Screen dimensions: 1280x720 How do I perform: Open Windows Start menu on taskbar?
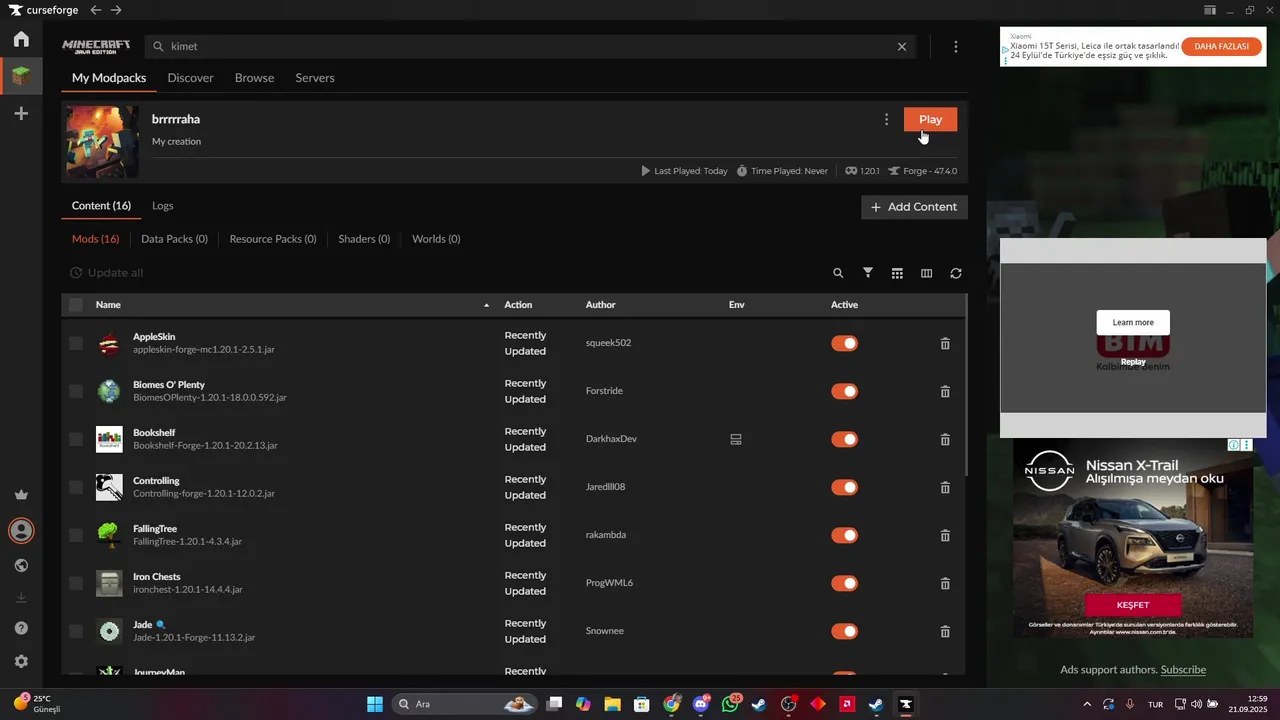coord(375,704)
